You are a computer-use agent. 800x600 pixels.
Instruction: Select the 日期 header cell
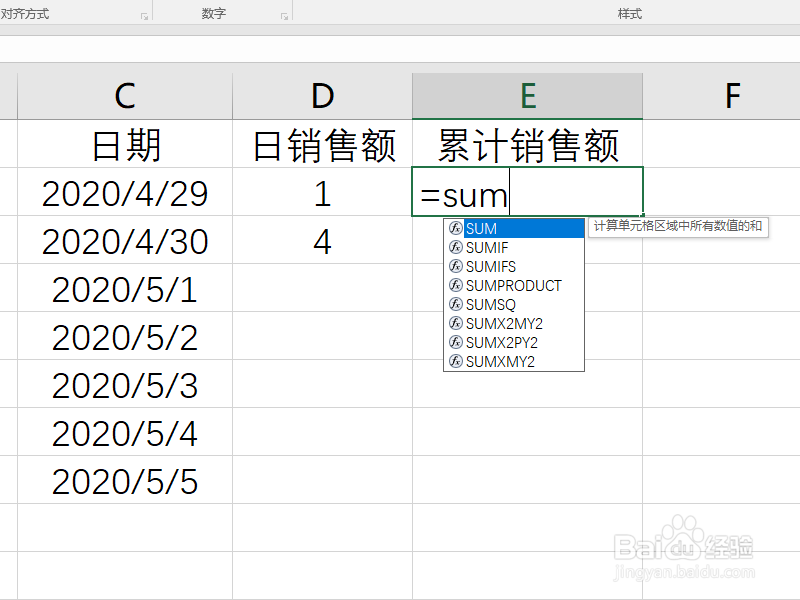(125, 144)
